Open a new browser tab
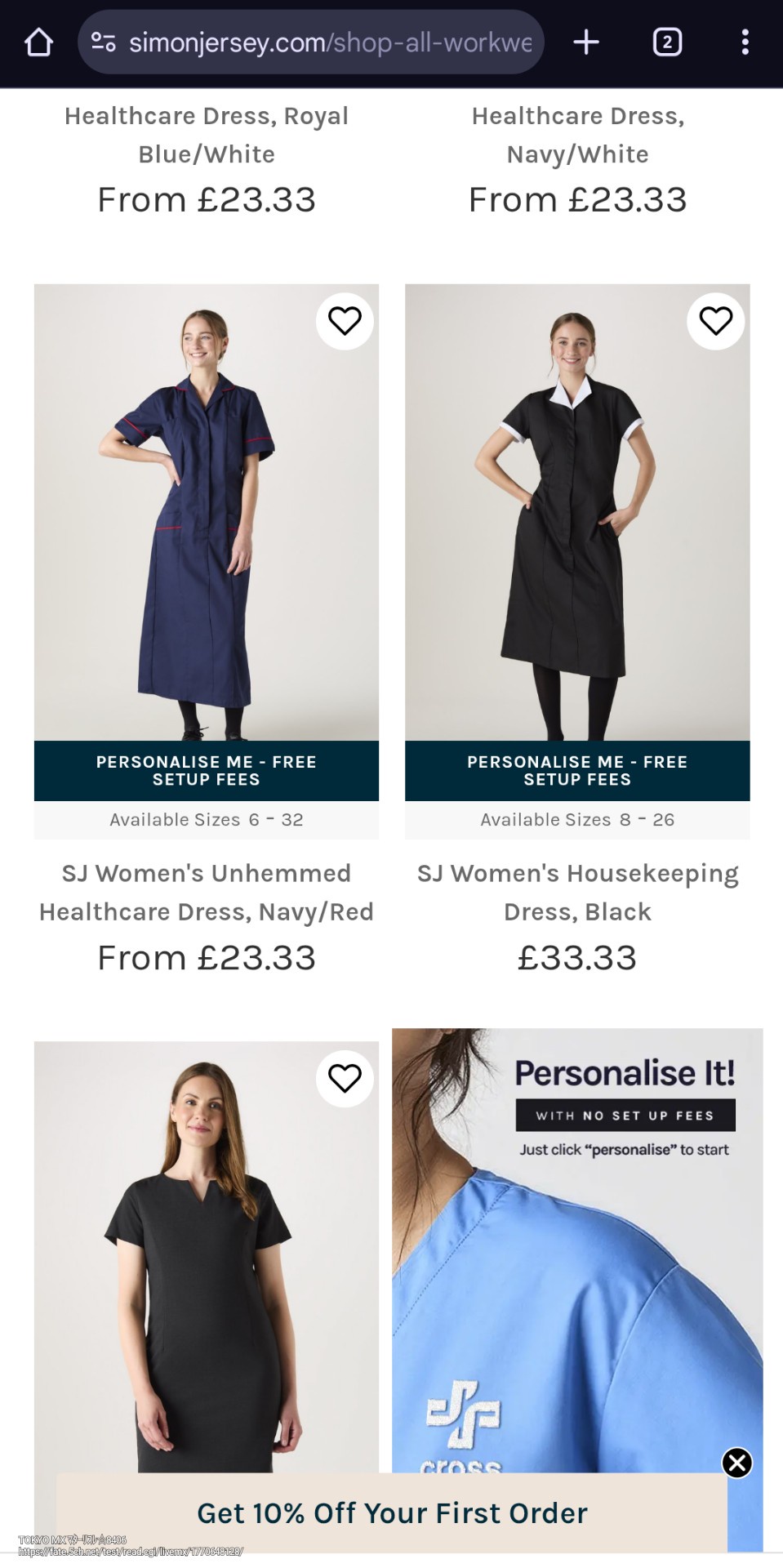 click(586, 42)
